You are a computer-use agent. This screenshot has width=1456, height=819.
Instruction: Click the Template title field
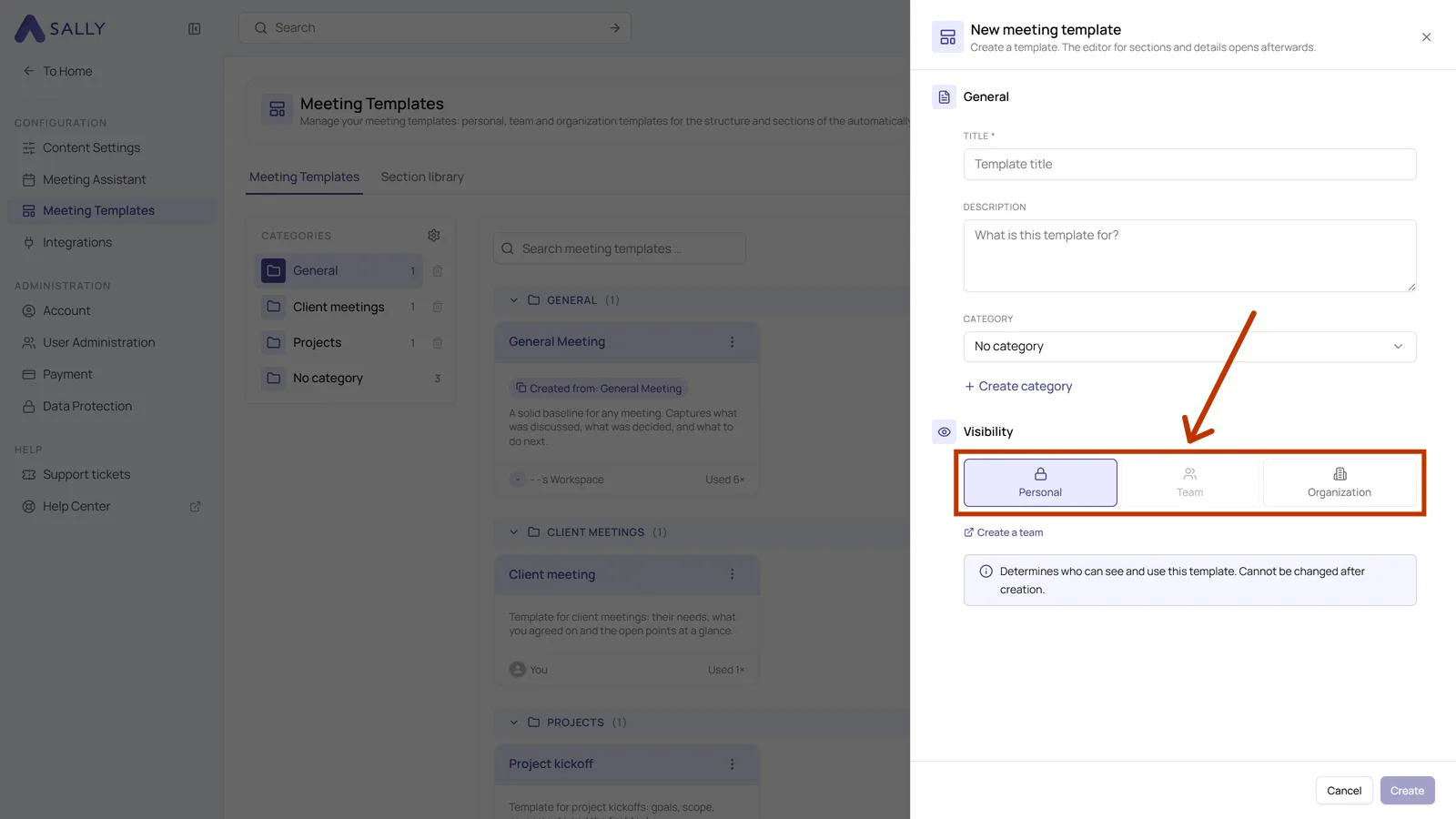[x=1189, y=165]
